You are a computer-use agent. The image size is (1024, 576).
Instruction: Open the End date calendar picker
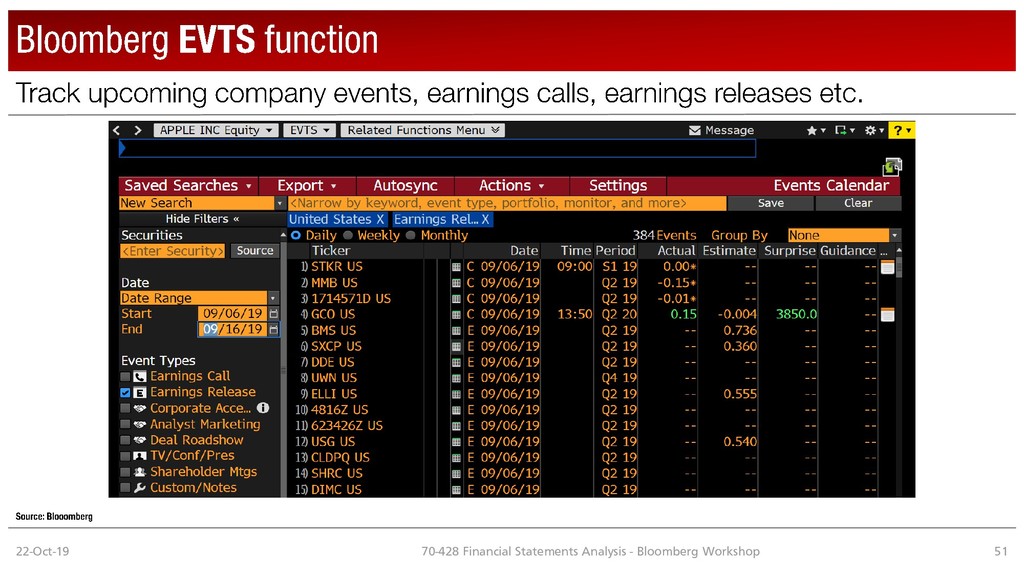click(x=274, y=329)
